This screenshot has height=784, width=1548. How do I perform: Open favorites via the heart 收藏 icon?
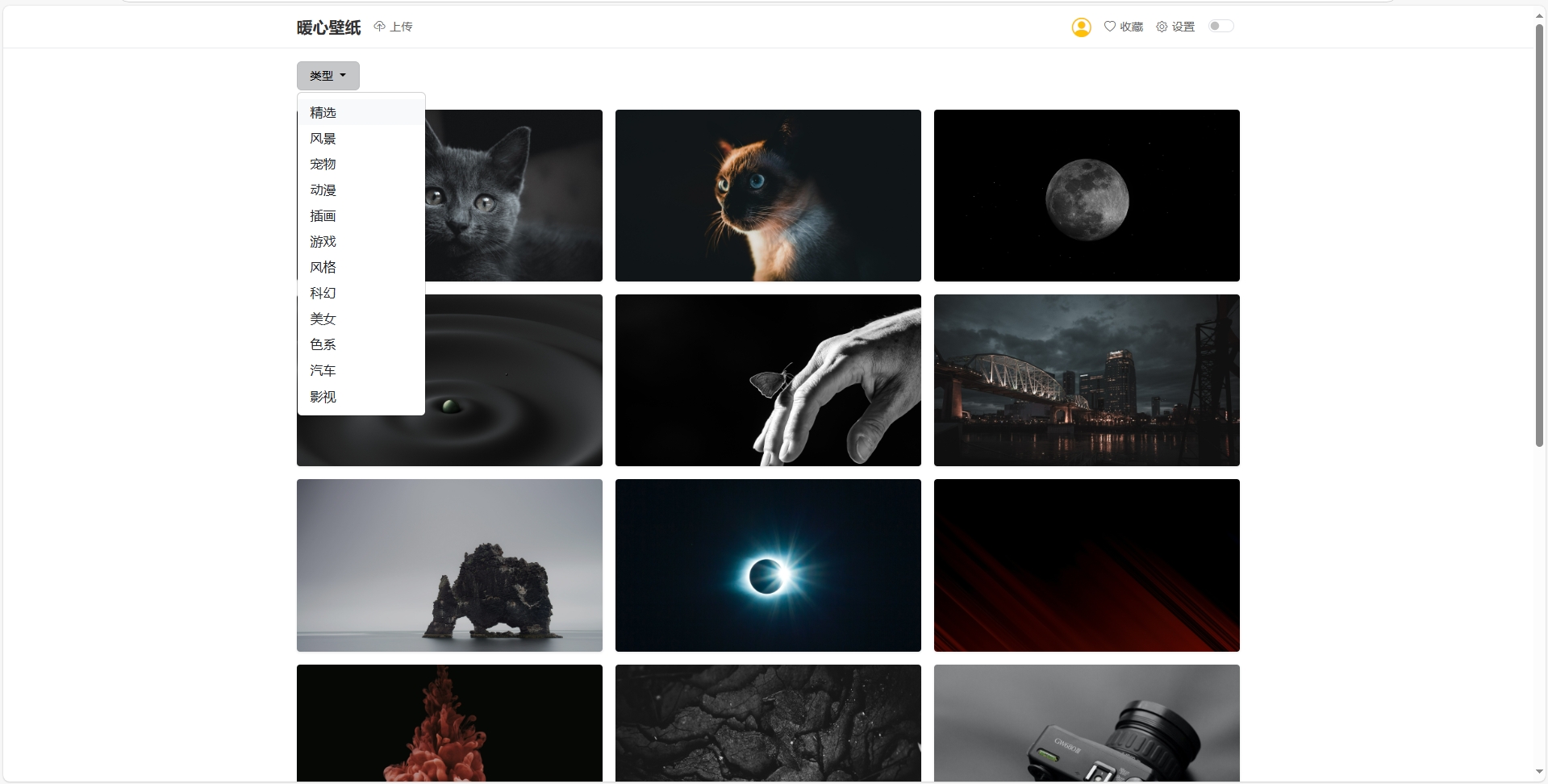tap(1110, 27)
